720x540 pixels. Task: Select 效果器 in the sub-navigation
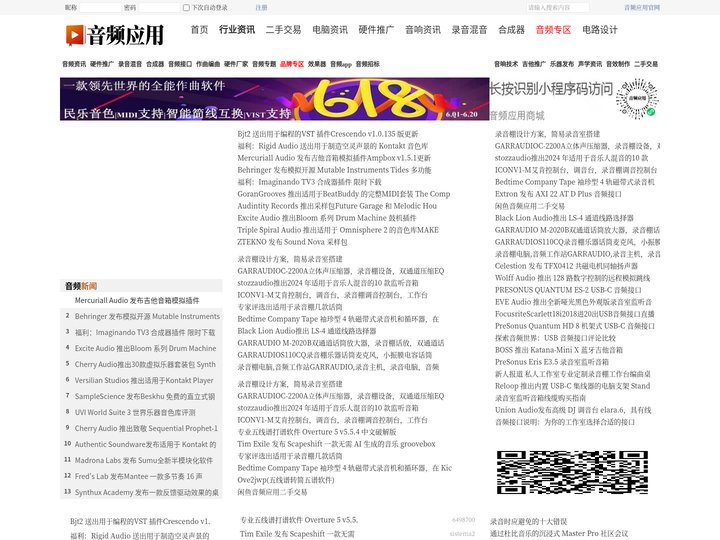[317, 64]
